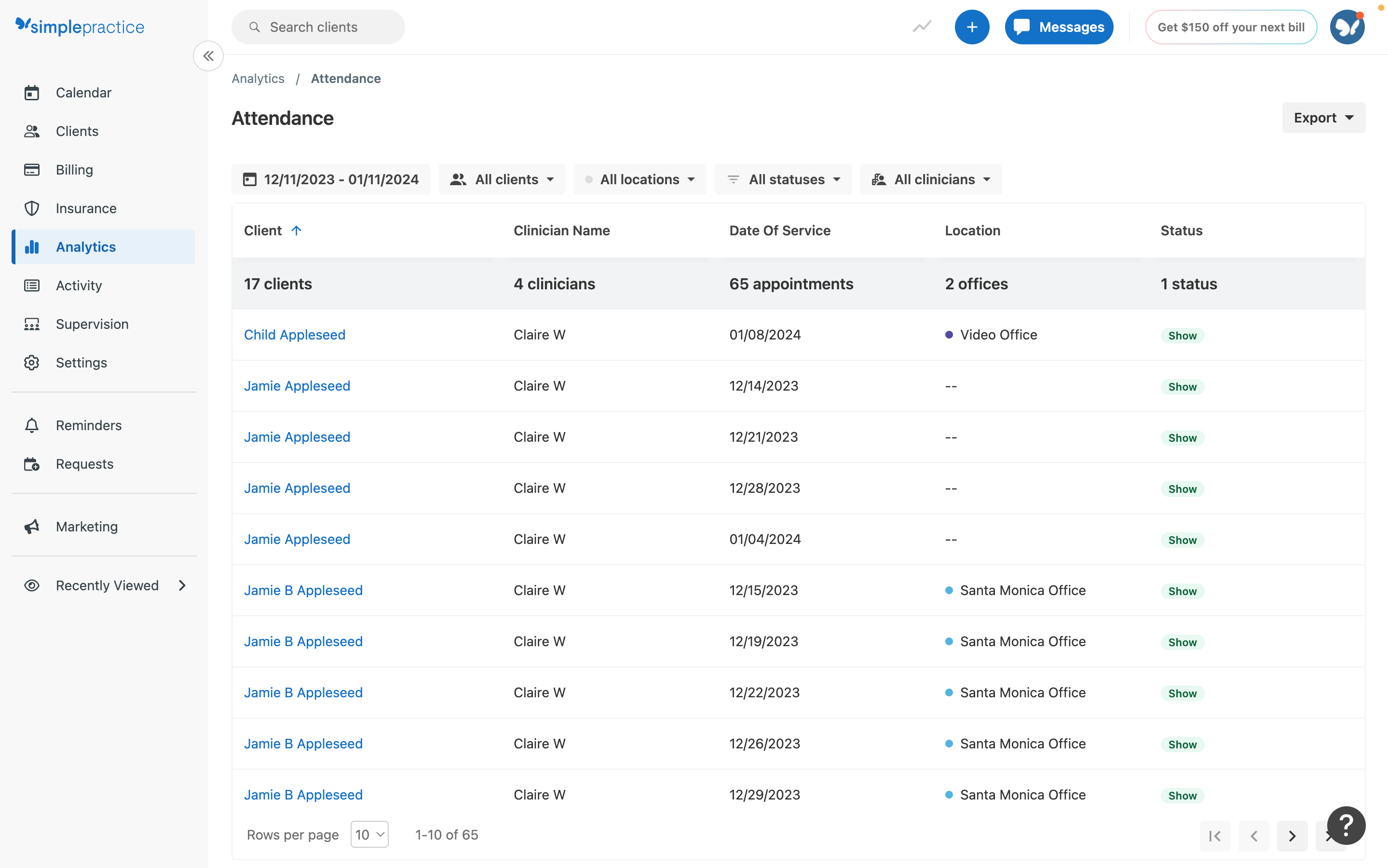
Task: Open the Export menu
Action: [1322, 118]
